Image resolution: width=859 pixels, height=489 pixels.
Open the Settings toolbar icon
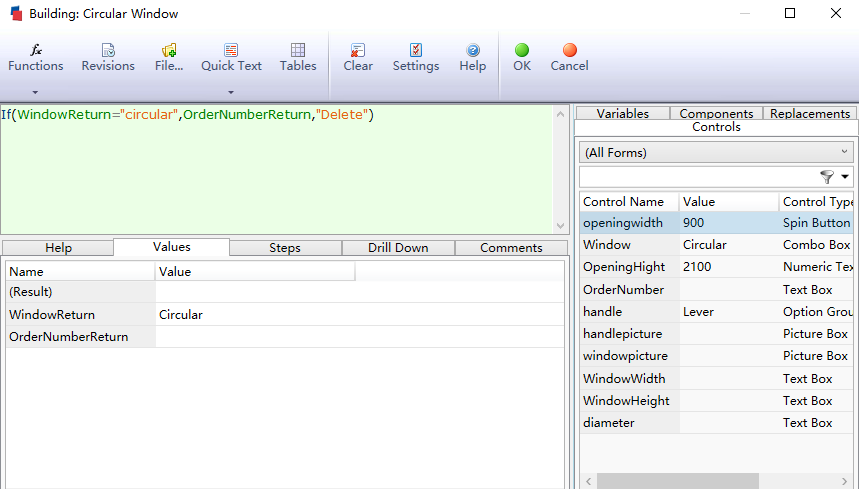point(416,50)
